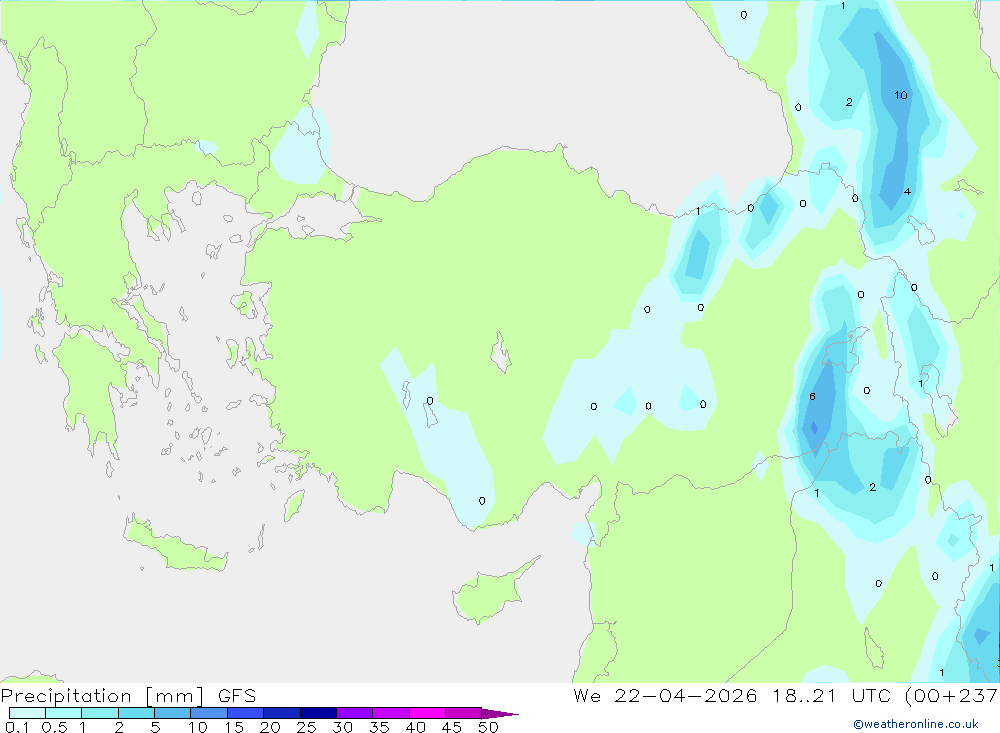Click the "50" legend label
1000x733 pixels.
click(x=488, y=727)
